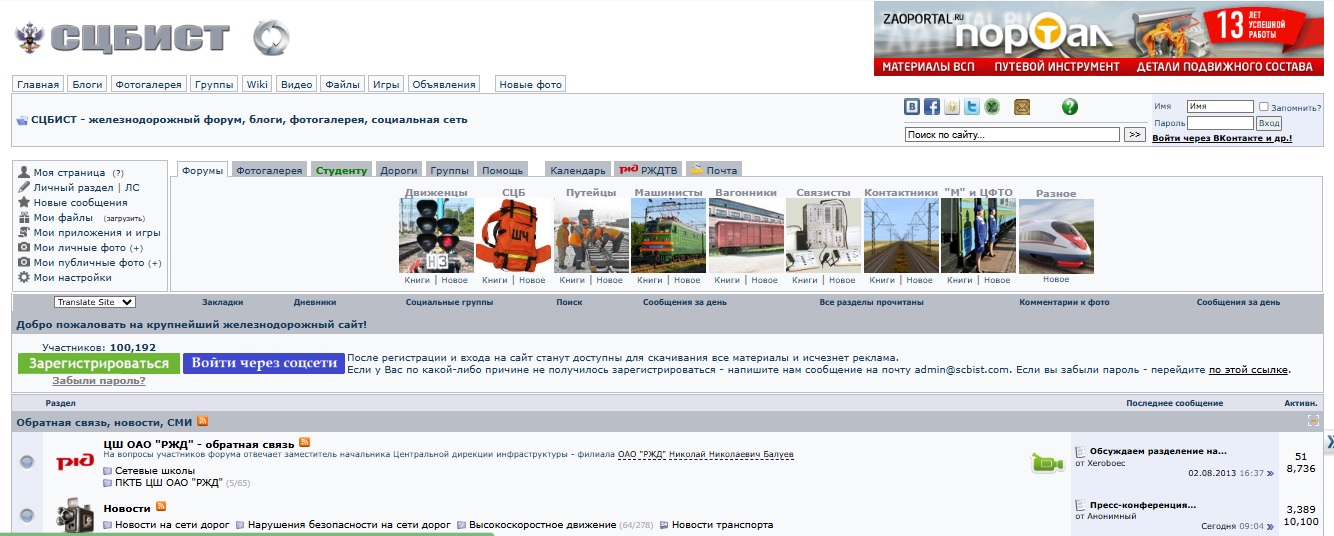Open the Translate Site dropdown
The image size is (1334, 536).
tap(95, 302)
